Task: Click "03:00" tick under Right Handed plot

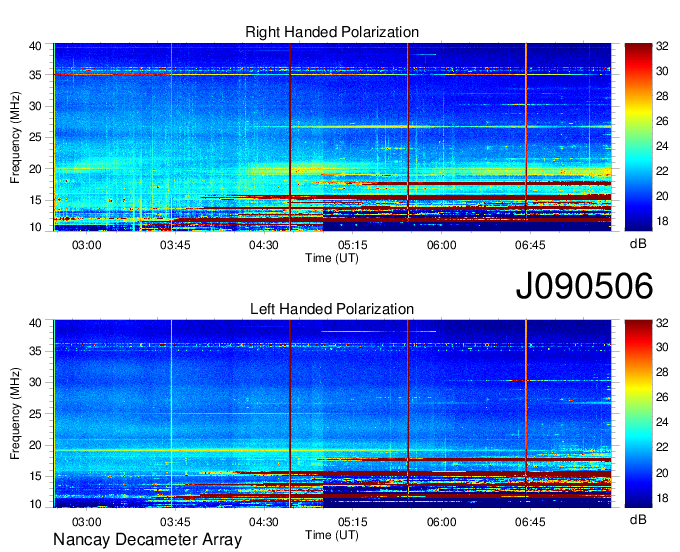Action: 87,245
